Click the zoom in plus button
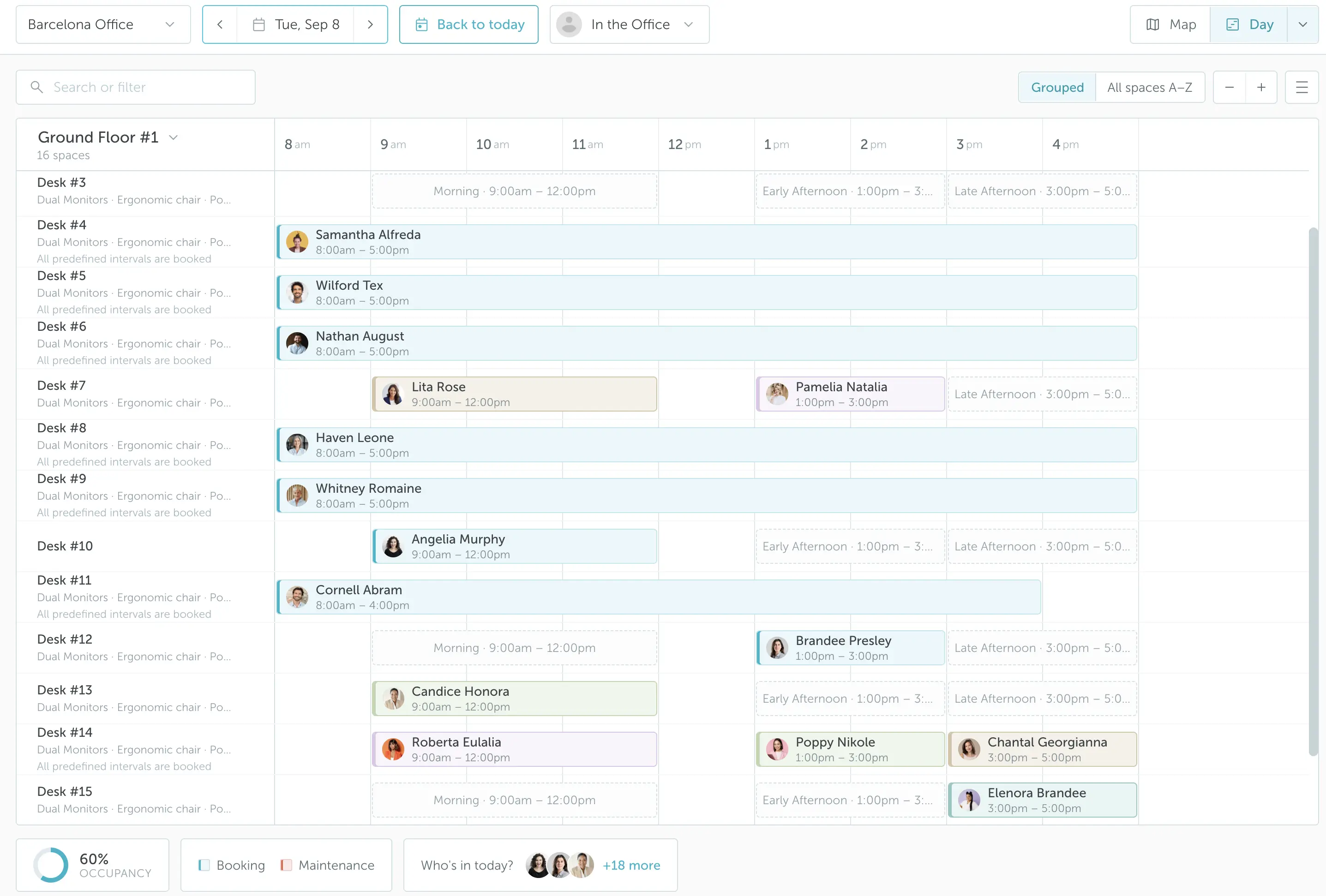Image resolution: width=1326 pixels, height=896 pixels. click(x=1261, y=87)
